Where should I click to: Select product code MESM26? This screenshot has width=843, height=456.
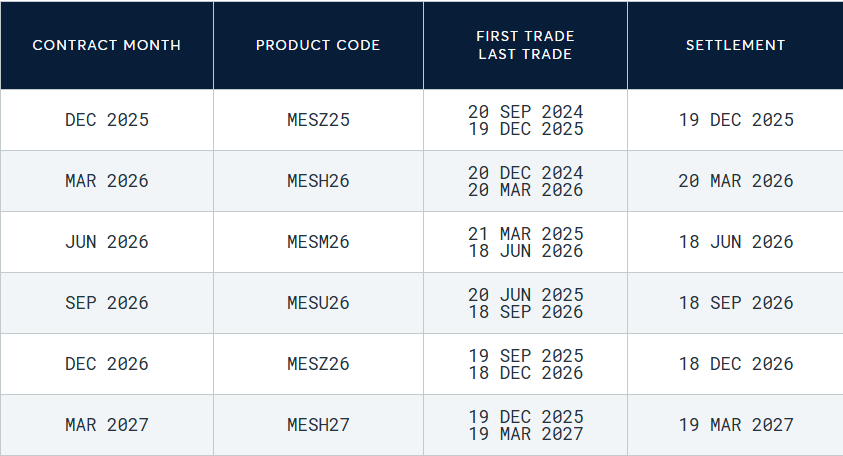[318, 242]
